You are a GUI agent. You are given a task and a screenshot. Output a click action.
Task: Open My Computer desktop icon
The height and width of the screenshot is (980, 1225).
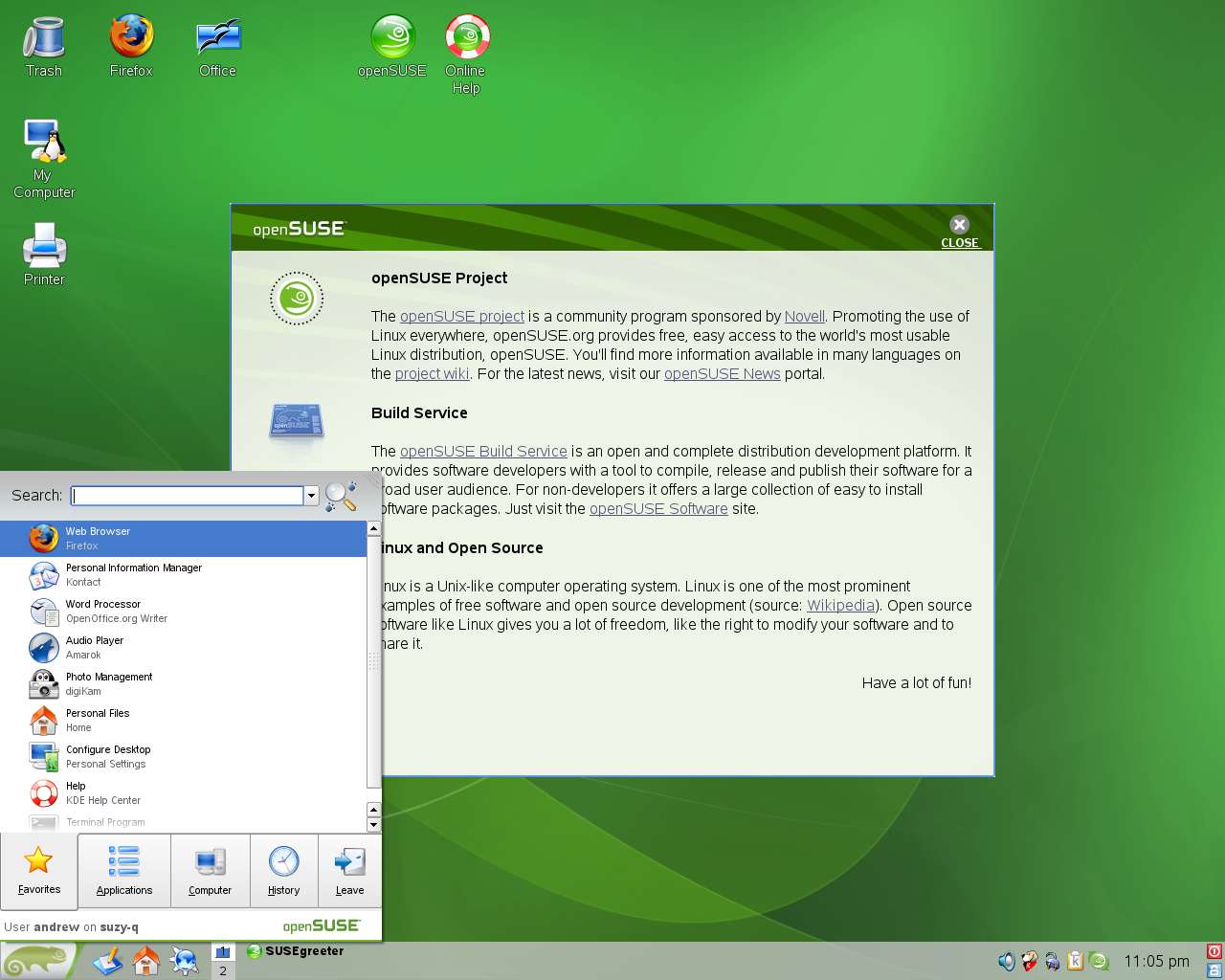point(44,159)
